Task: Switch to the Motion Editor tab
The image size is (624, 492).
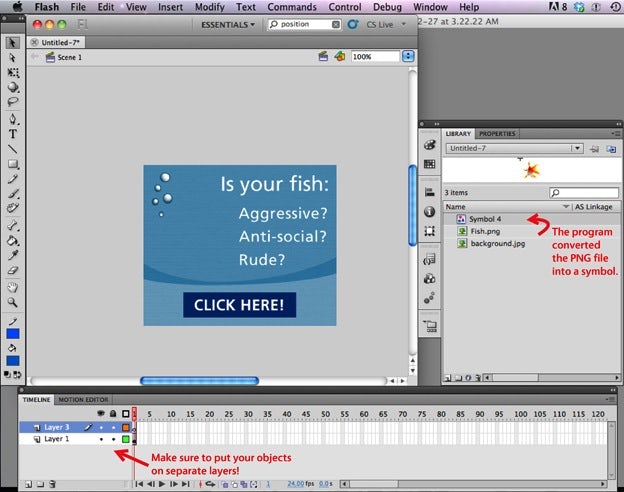Action: pyautogui.click(x=83, y=400)
